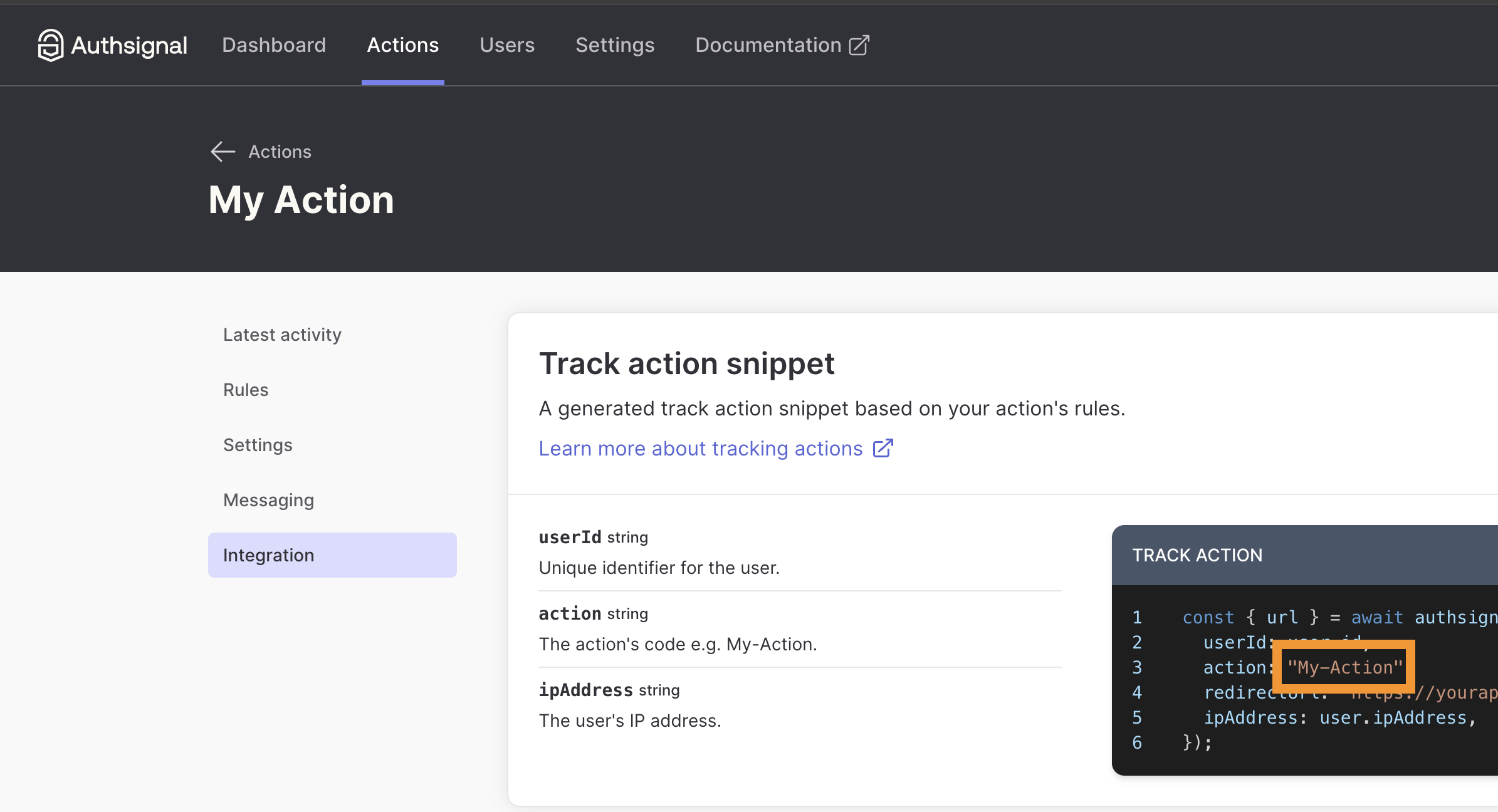1498x812 pixels.
Task: Click the Authsignal brand name text
Action: [129, 45]
